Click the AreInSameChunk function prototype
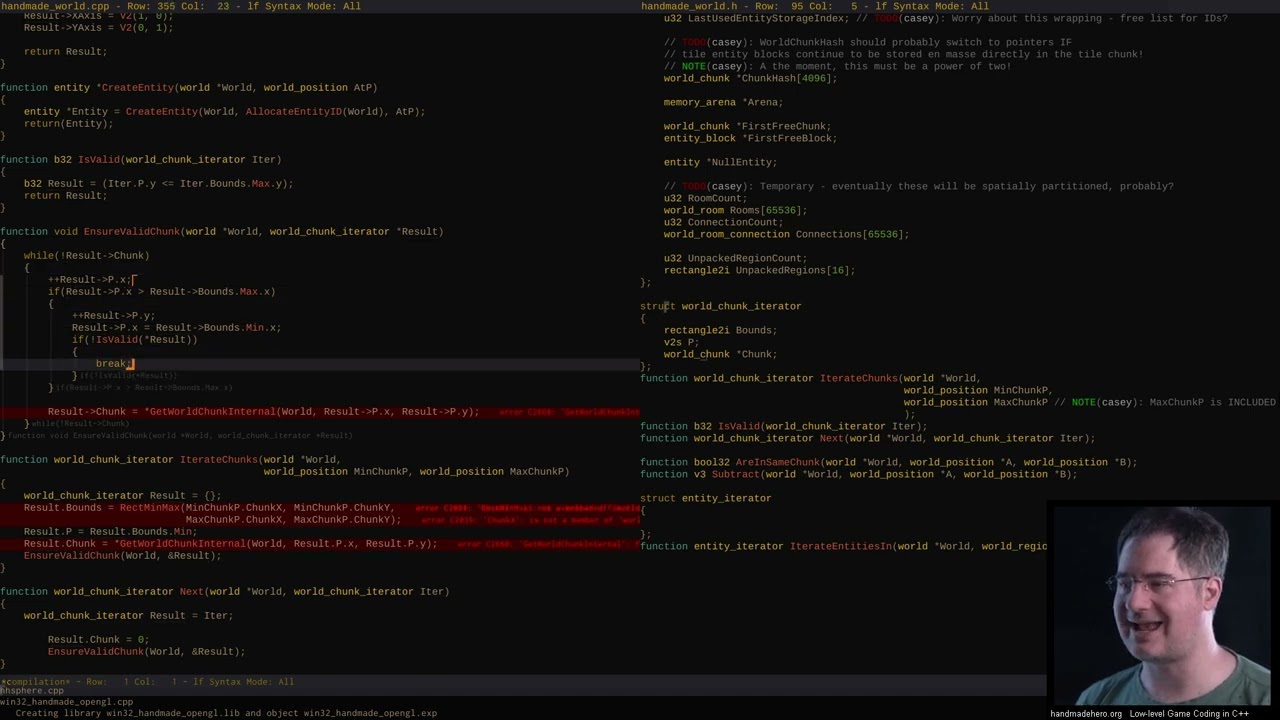Image resolution: width=1280 pixels, height=720 pixels. pos(889,462)
